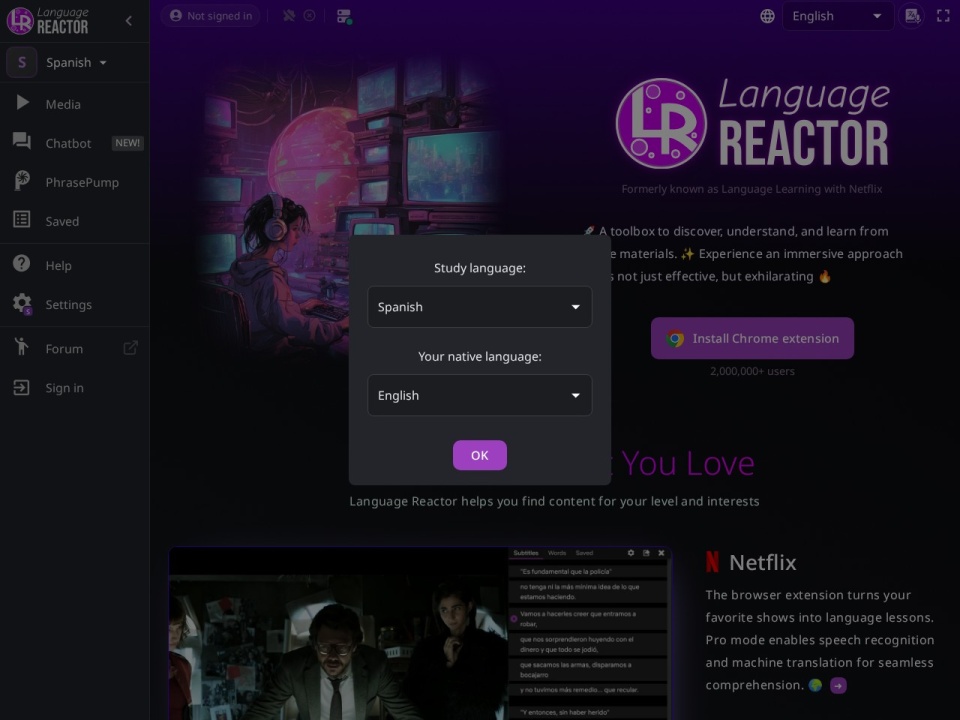Click the Language Reactor logo in the sidebar
This screenshot has width=960, height=720.
[x=48, y=20]
